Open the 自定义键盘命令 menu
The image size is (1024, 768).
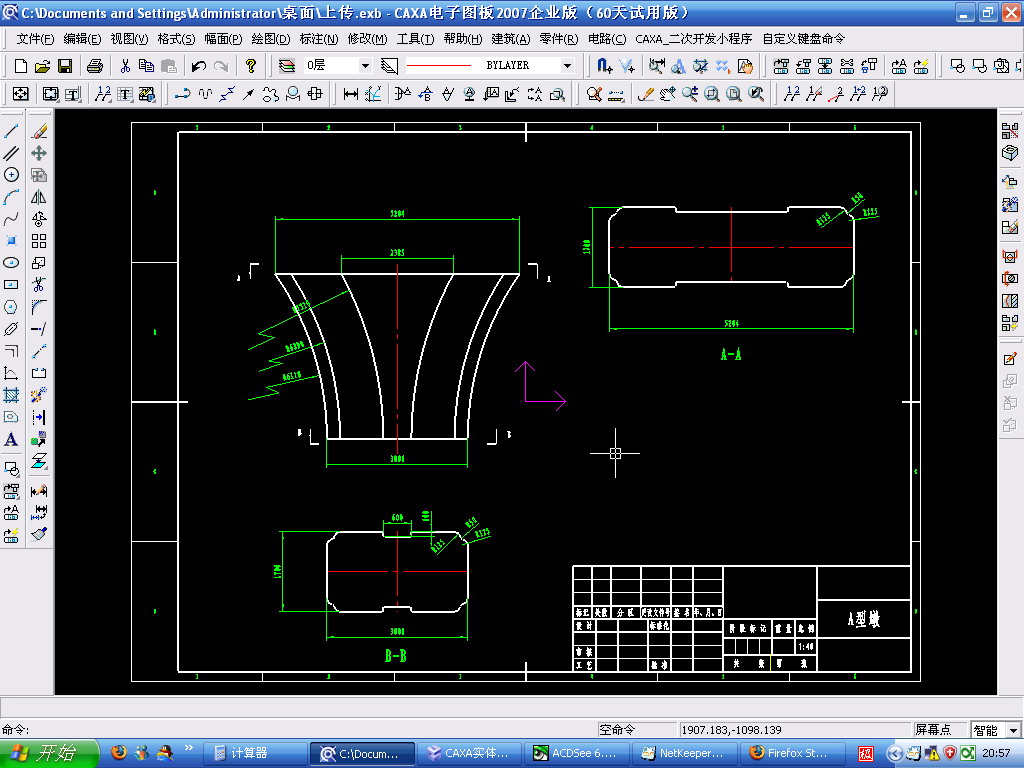[x=803, y=39]
